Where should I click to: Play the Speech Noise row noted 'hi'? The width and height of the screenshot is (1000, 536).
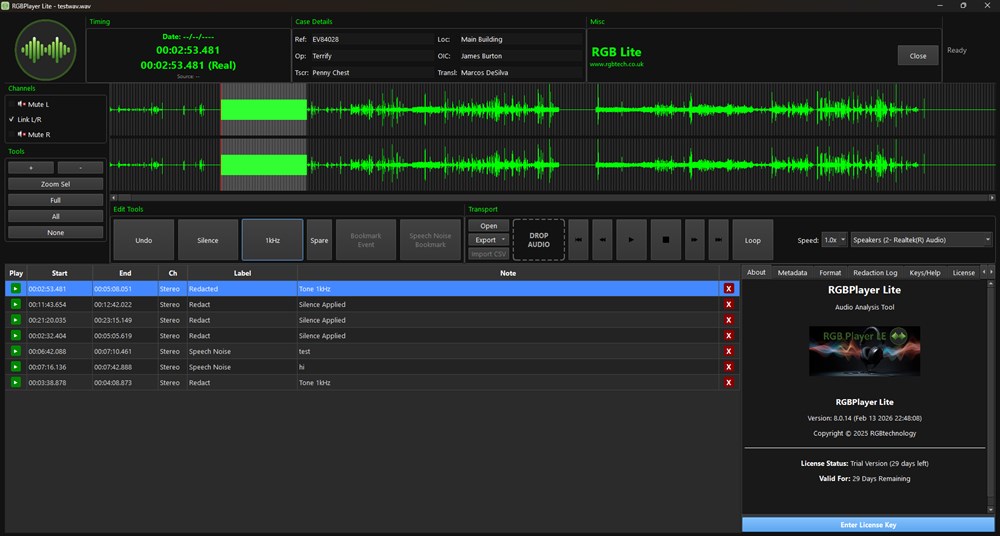[x=16, y=367]
